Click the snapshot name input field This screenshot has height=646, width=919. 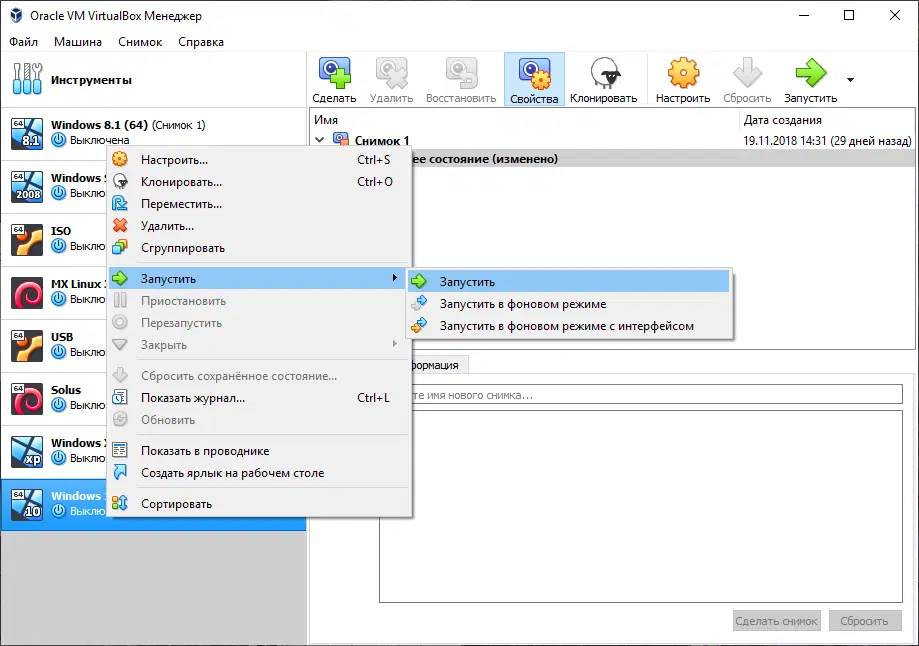click(x=656, y=395)
